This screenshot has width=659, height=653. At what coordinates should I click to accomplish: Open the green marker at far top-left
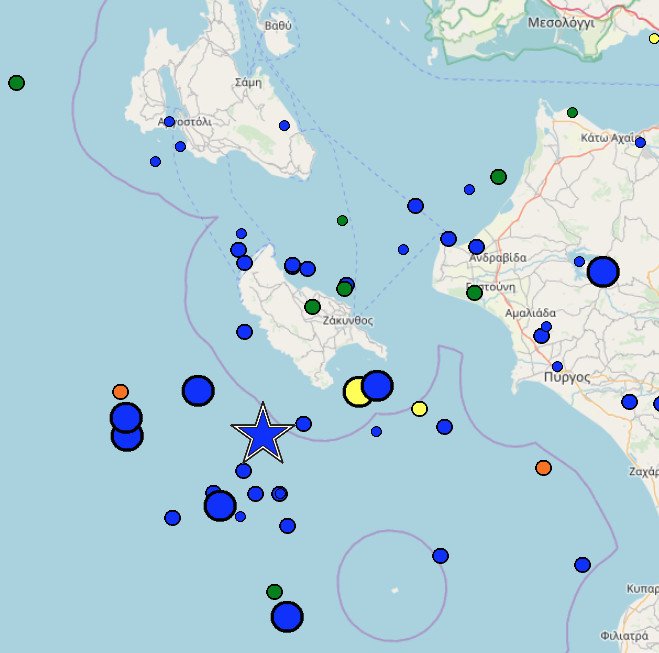(16, 83)
